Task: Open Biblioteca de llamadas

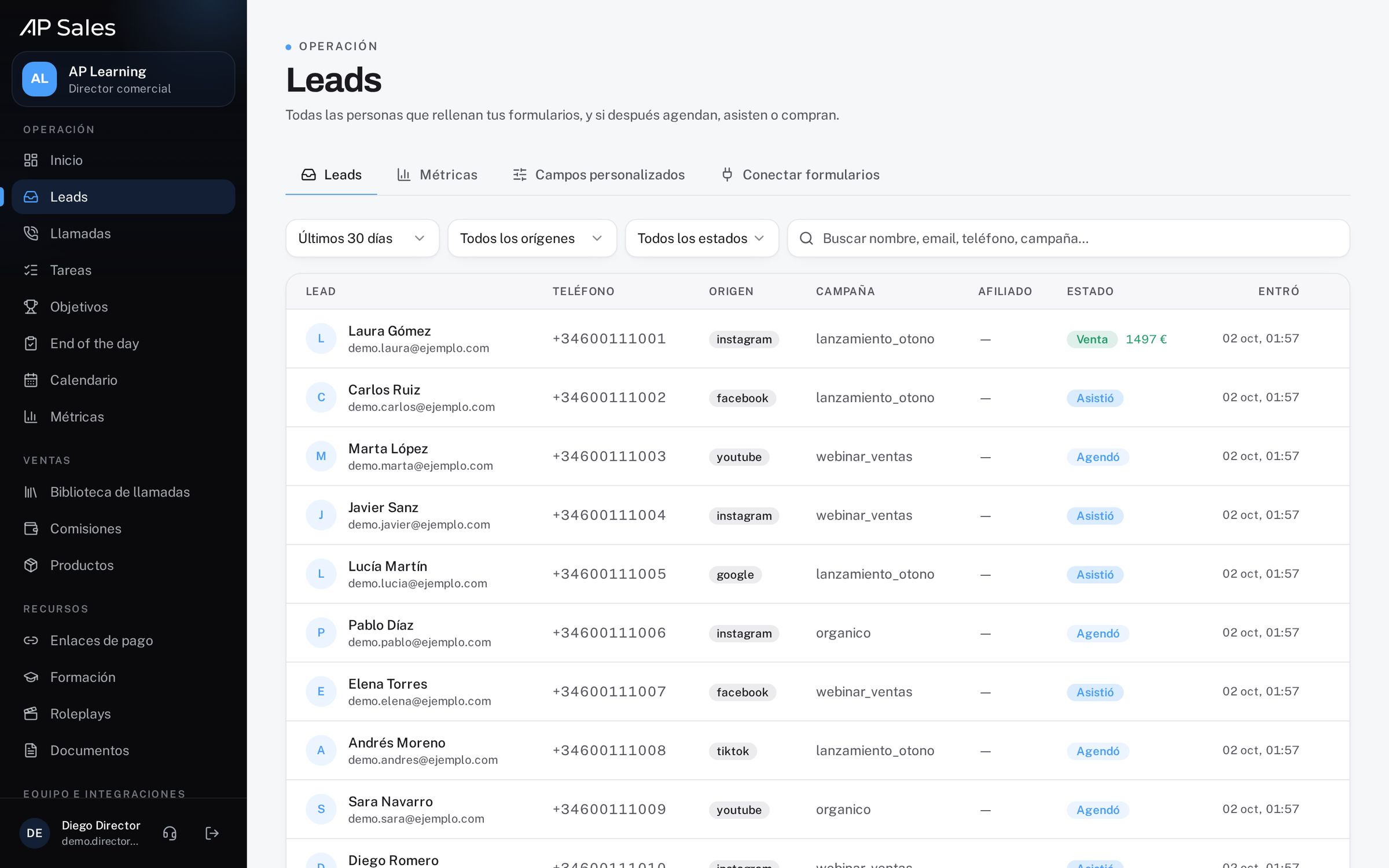Action: click(123, 492)
